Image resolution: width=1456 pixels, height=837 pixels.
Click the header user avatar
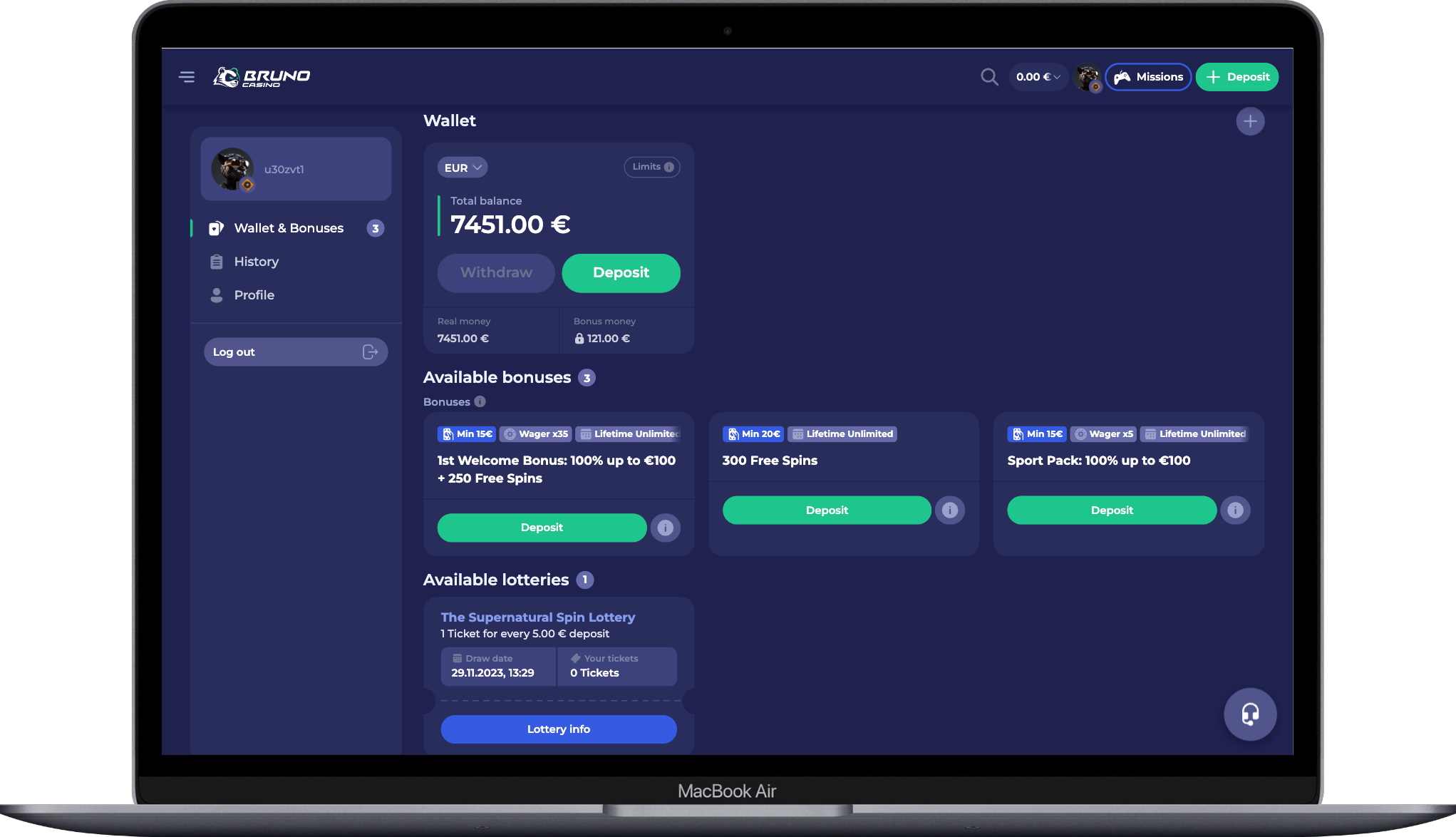[1088, 77]
